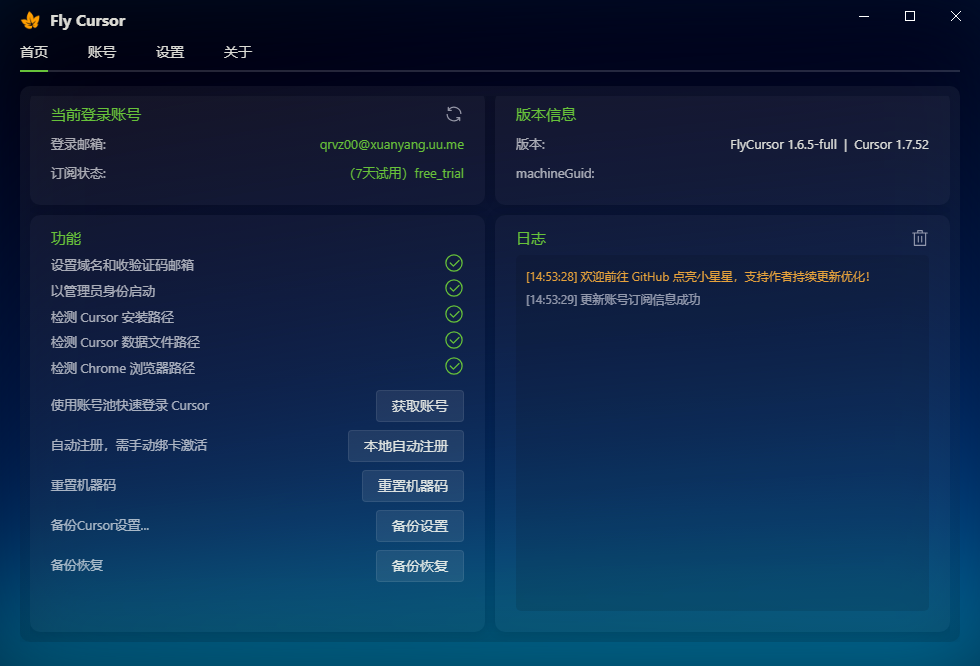Toggle the status indicator for 设置域名 row

[454, 263]
